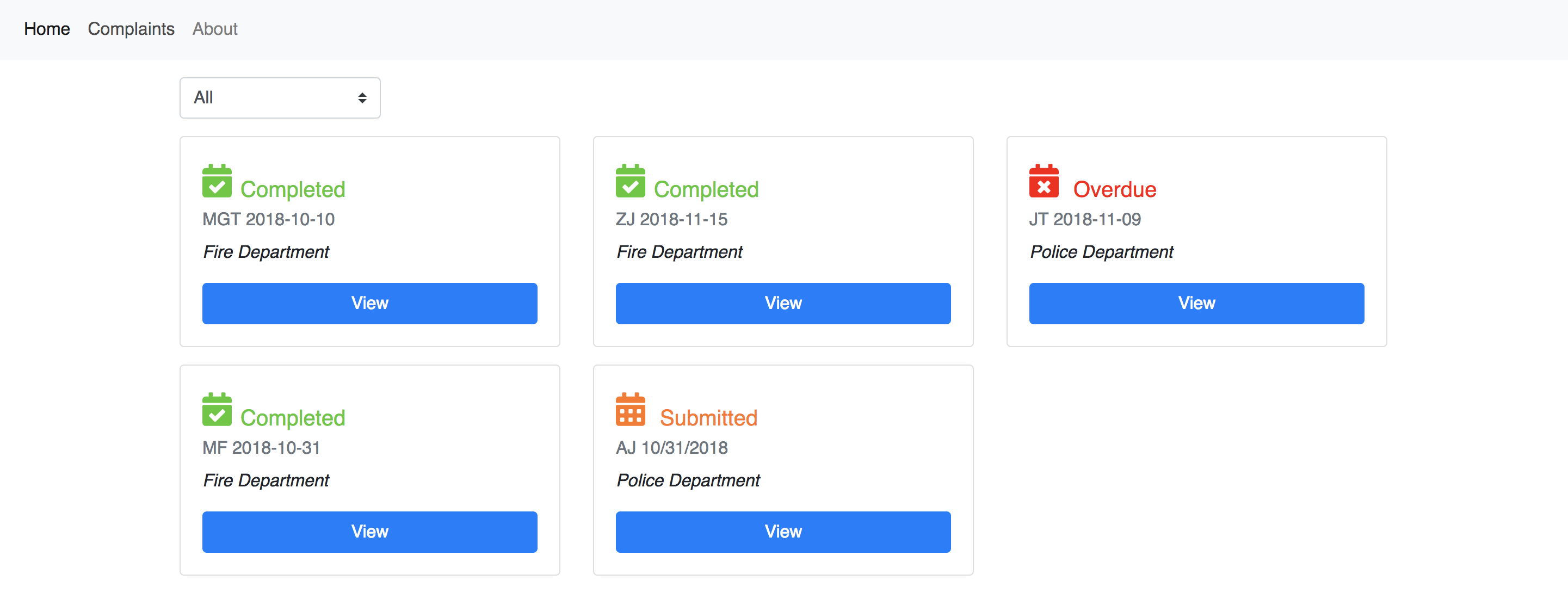Go to the Home nav item
This screenshot has width=1568, height=611.
tap(47, 29)
